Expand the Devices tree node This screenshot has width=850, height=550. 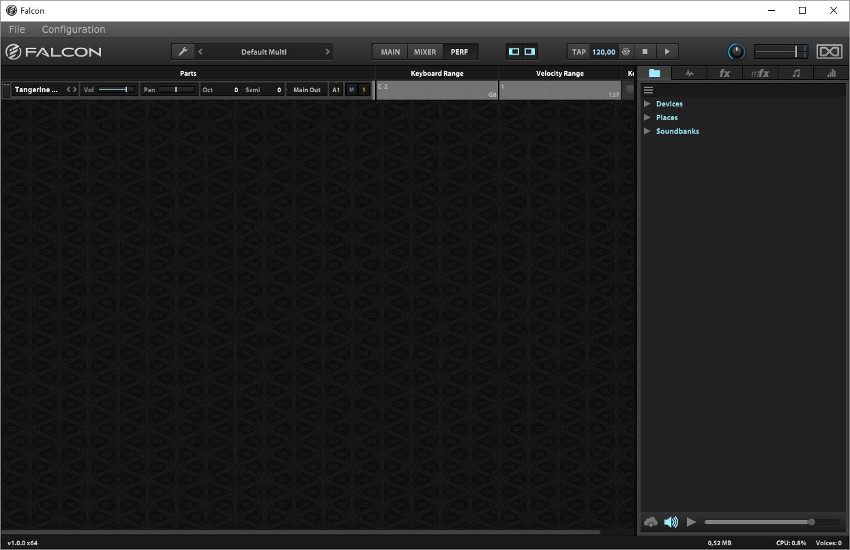coord(647,103)
